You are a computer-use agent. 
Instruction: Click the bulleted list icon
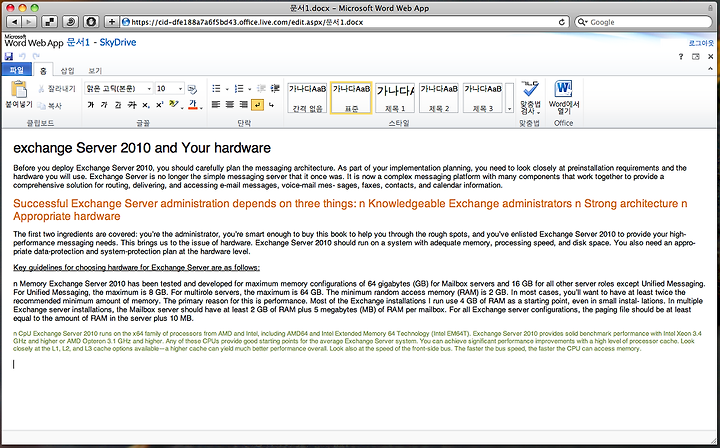pos(216,89)
